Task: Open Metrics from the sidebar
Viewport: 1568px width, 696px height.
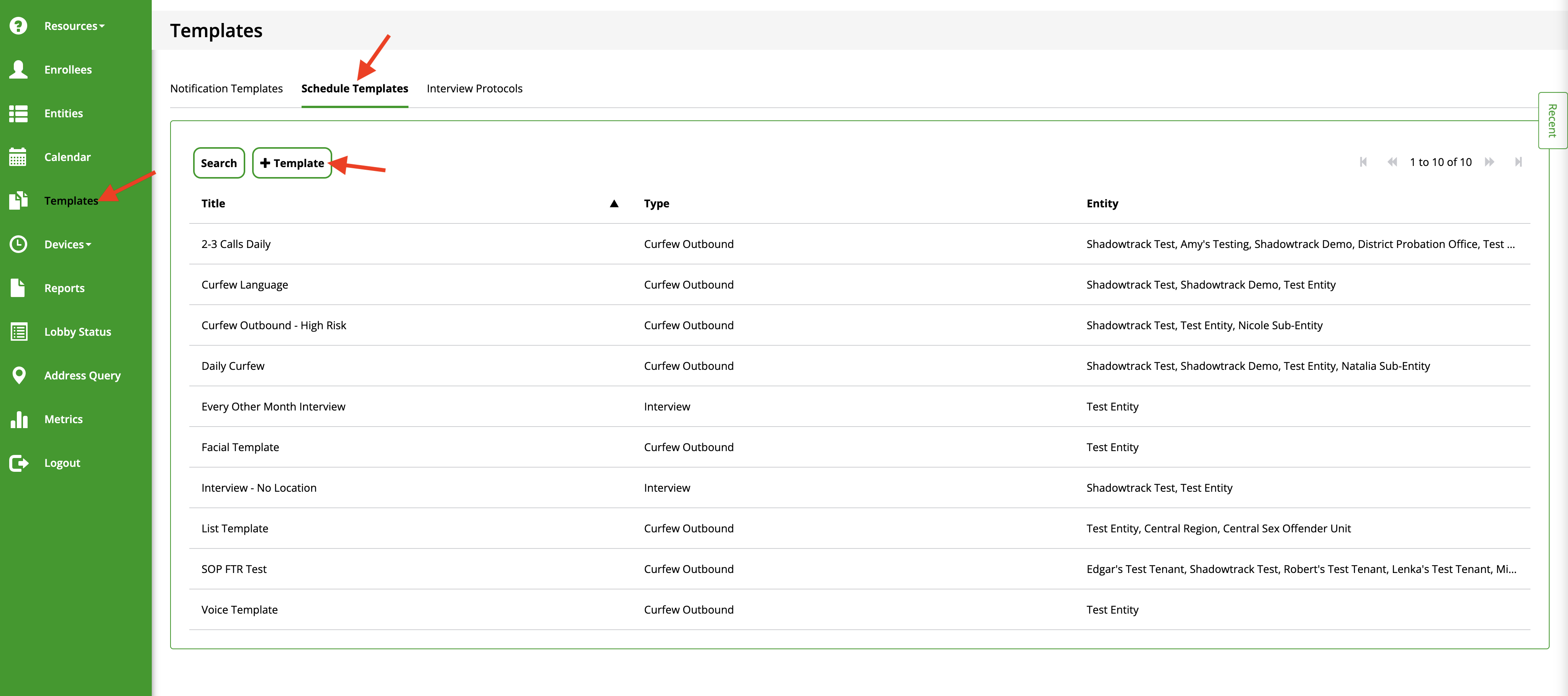Action: click(x=63, y=419)
